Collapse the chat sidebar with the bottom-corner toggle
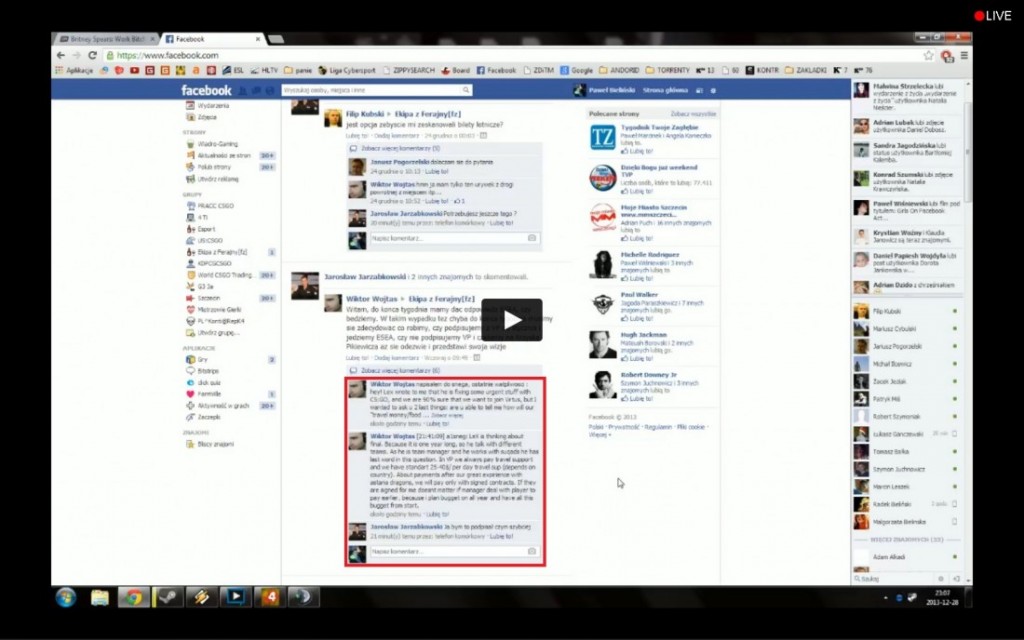 coord(956,579)
